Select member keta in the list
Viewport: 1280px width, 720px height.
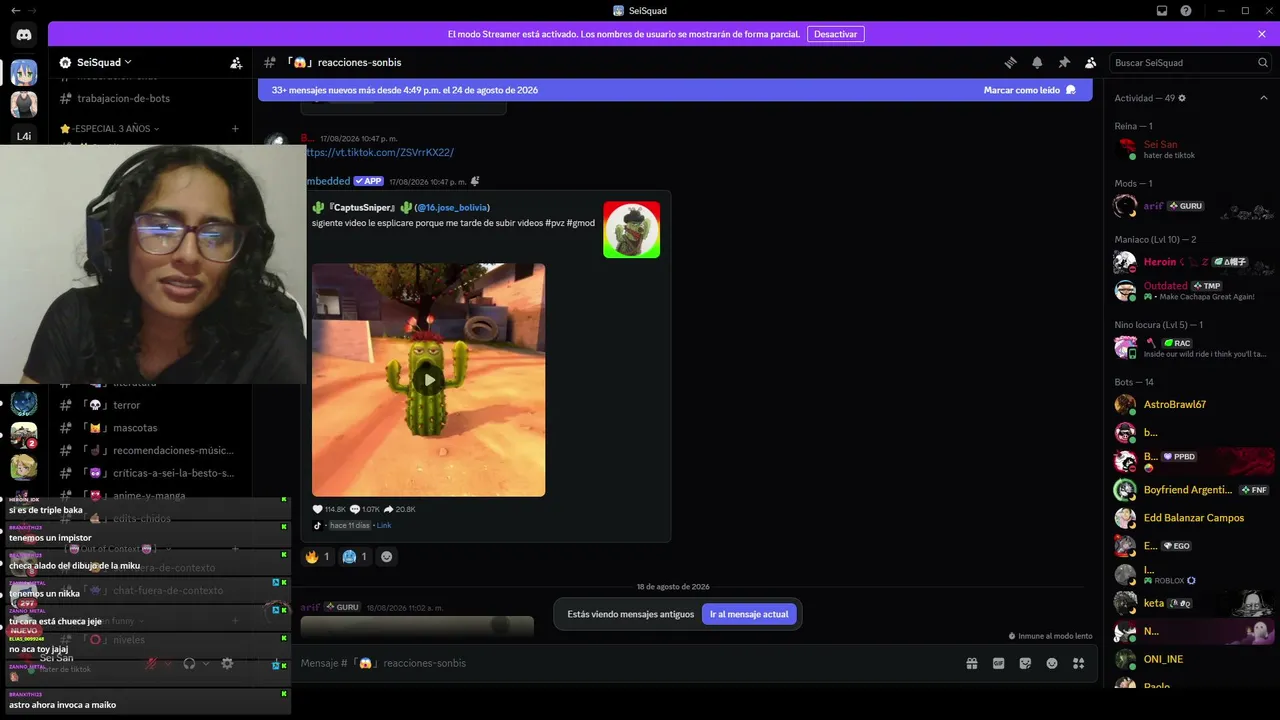(x=1192, y=603)
